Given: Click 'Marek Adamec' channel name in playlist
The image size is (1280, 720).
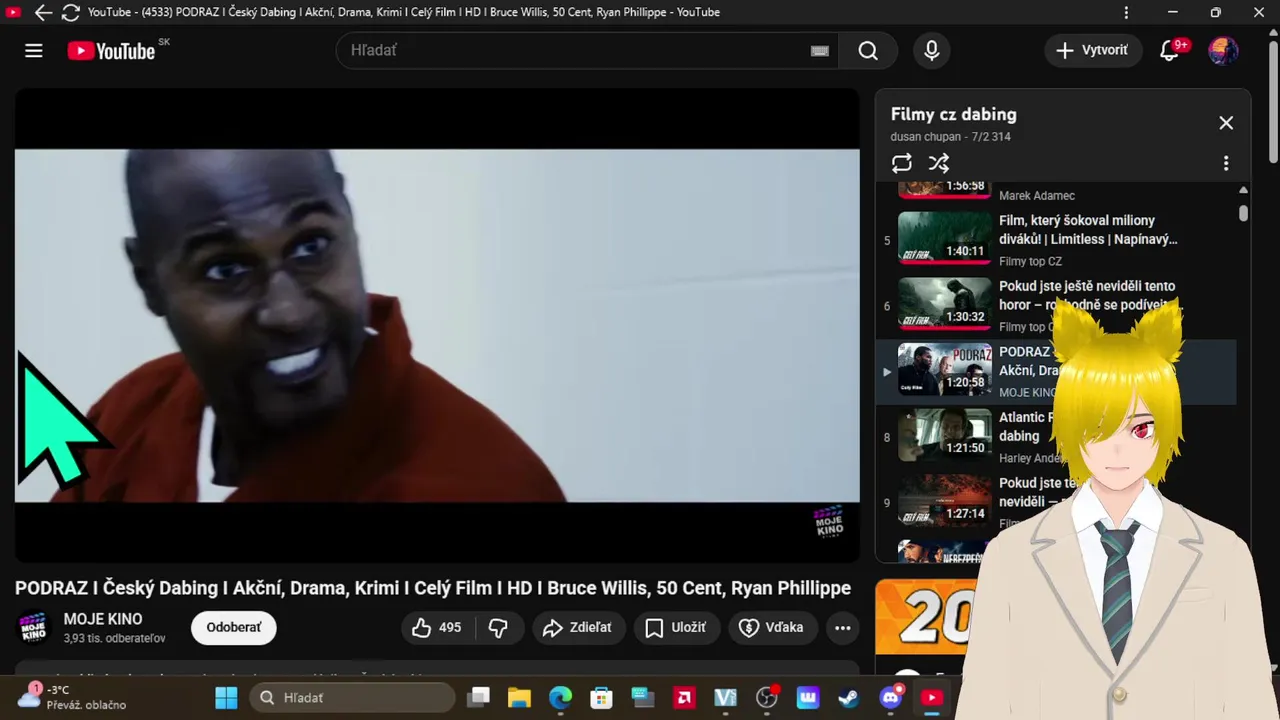Looking at the screenshot, I should click(1037, 196).
